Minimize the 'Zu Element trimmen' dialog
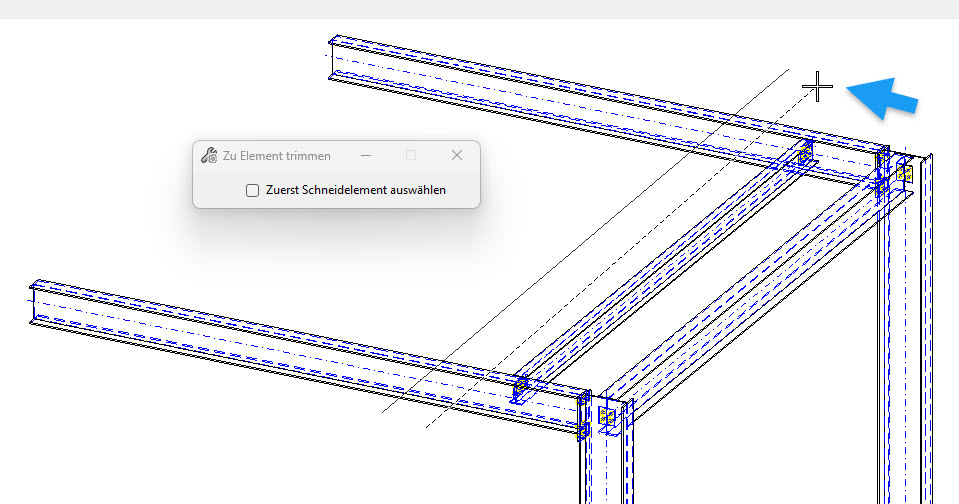This screenshot has width=959, height=504. [x=366, y=155]
